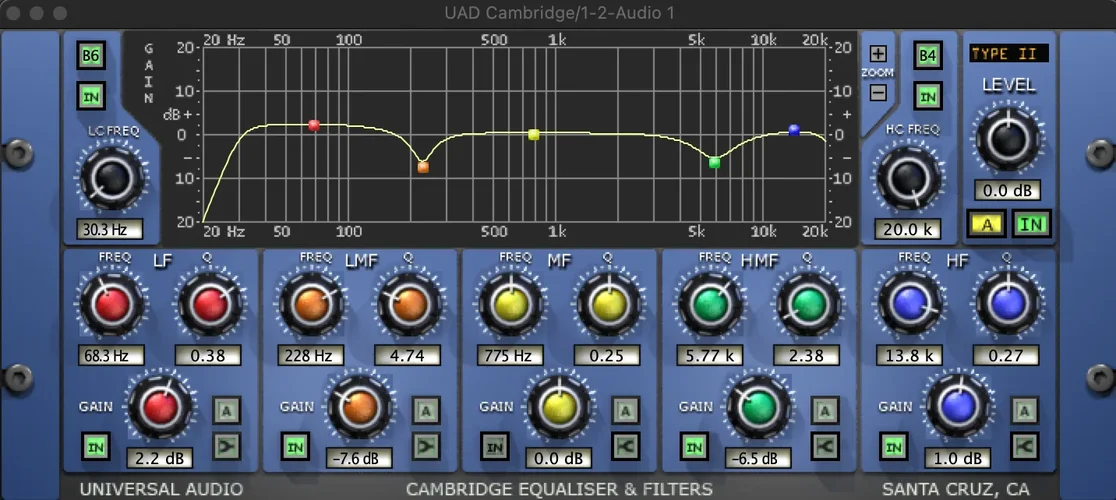
Task: Click the 228 Hz LMF frequency field
Action: (x=310, y=355)
